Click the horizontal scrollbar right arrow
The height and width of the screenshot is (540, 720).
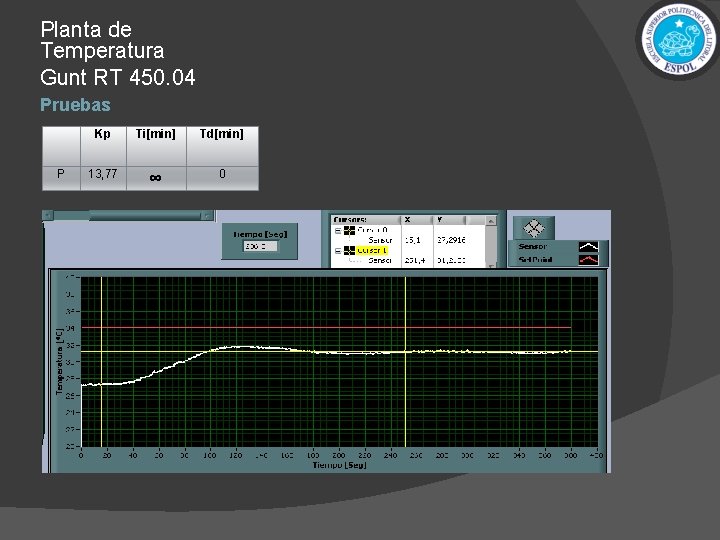[x=208, y=215]
